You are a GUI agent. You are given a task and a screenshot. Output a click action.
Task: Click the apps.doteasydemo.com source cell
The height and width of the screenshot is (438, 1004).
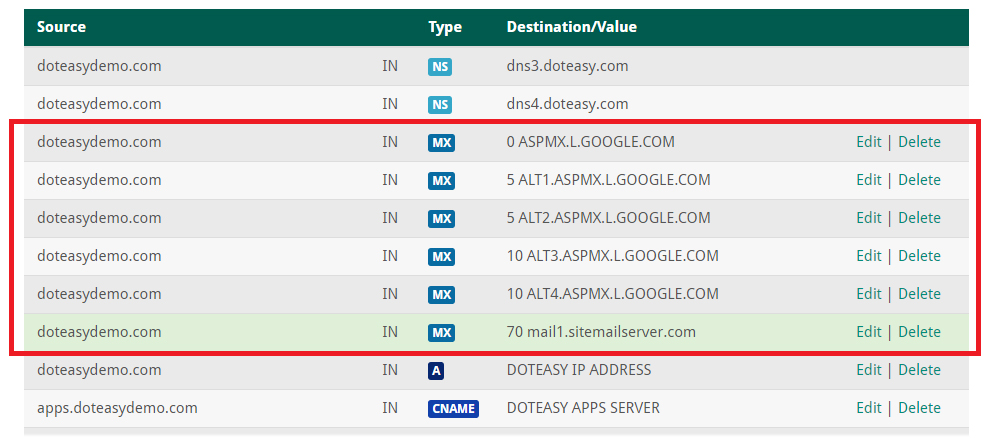pyautogui.click(x=117, y=407)
